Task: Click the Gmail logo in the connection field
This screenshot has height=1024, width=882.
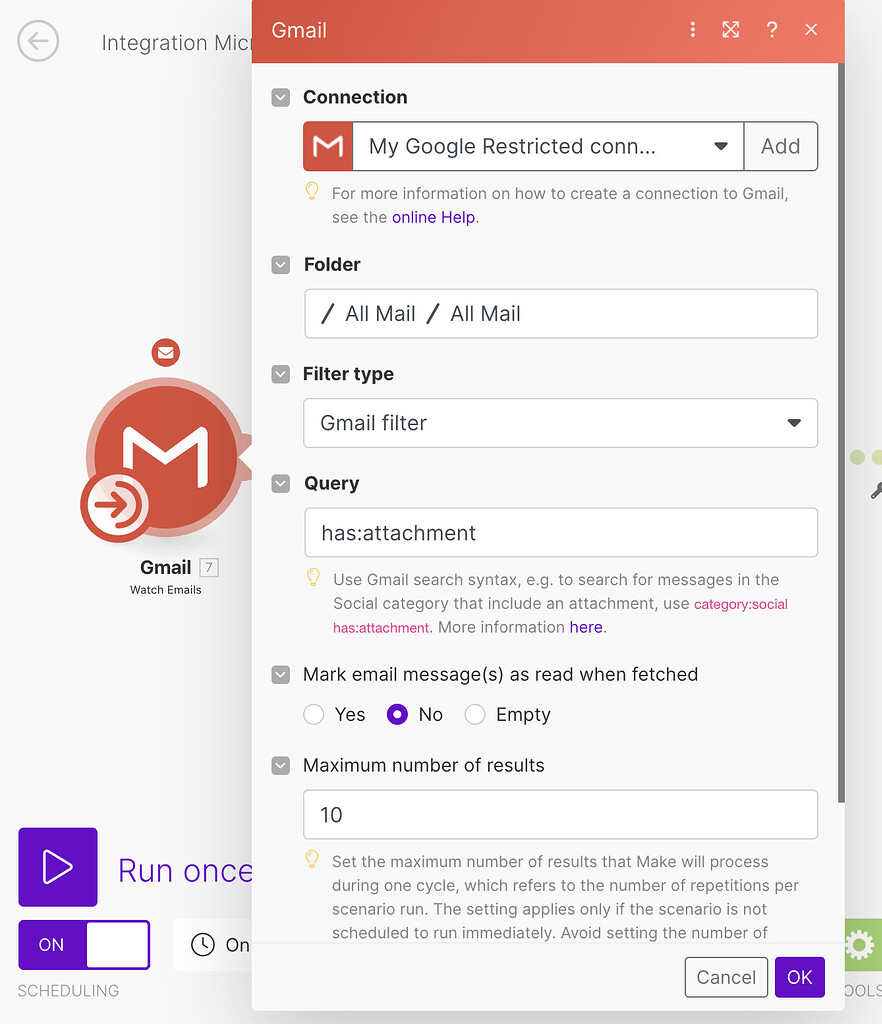Action: tap(327, 146)
